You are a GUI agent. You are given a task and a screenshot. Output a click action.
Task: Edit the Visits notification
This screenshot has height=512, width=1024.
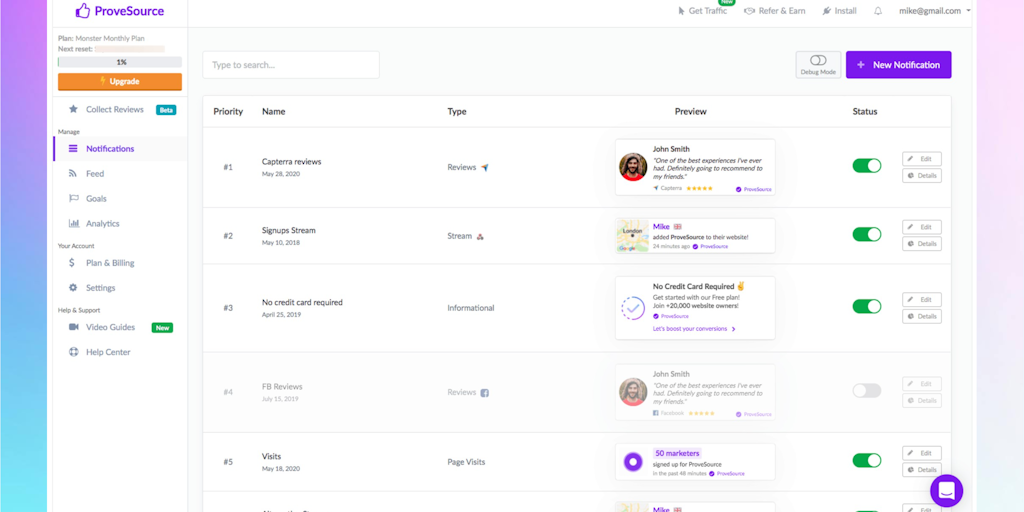922,453
